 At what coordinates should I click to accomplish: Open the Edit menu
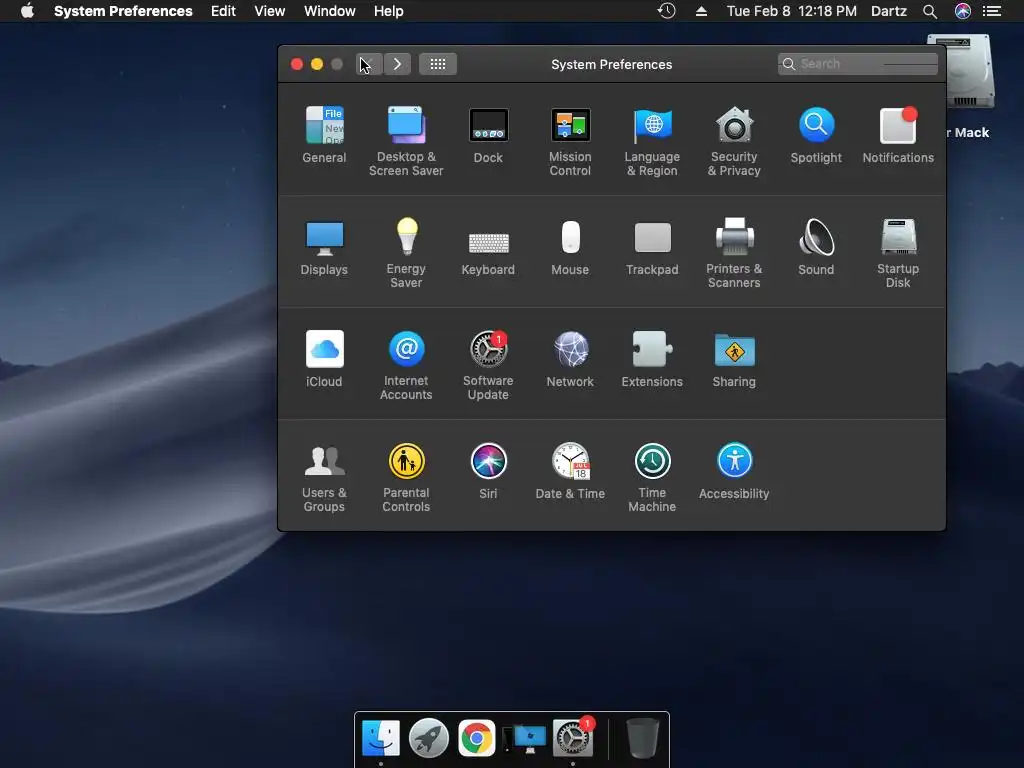[x=223, y=11]
